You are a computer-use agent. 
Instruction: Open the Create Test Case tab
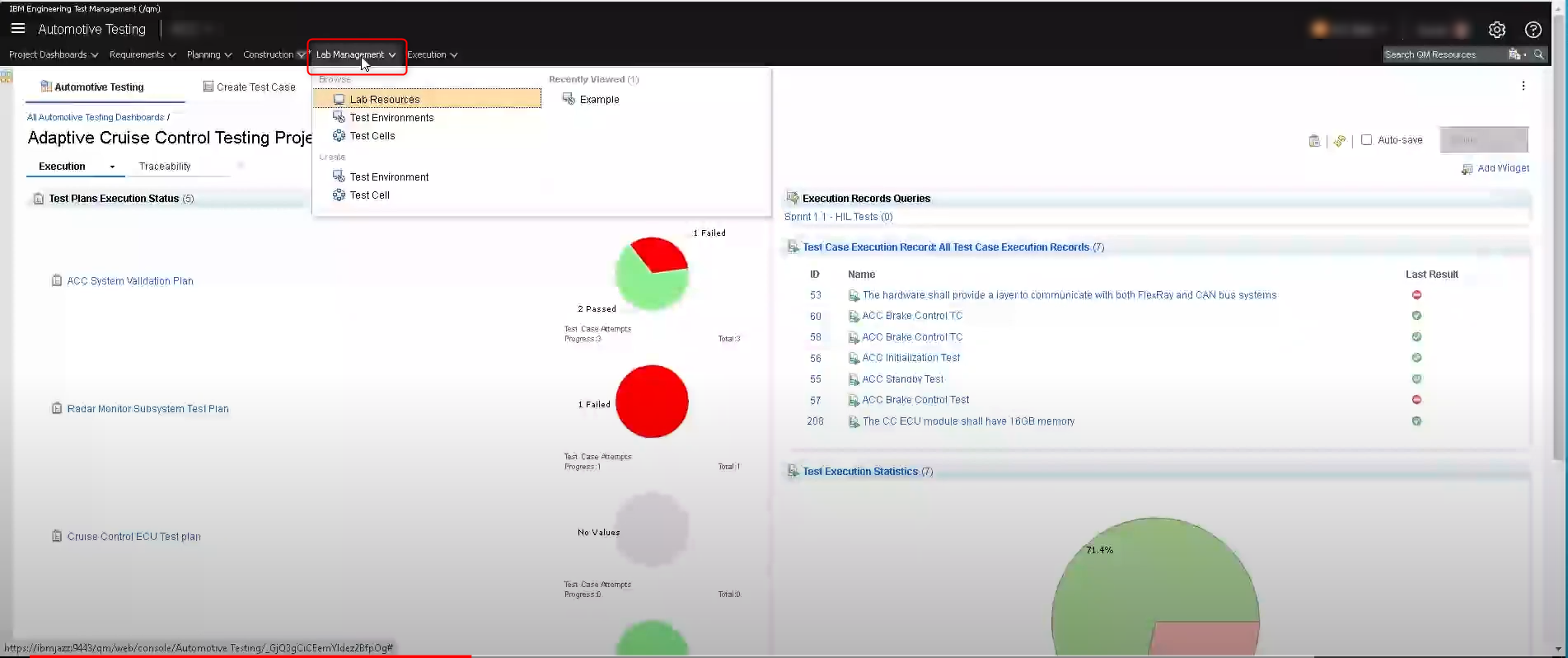(x=255, y=87)
